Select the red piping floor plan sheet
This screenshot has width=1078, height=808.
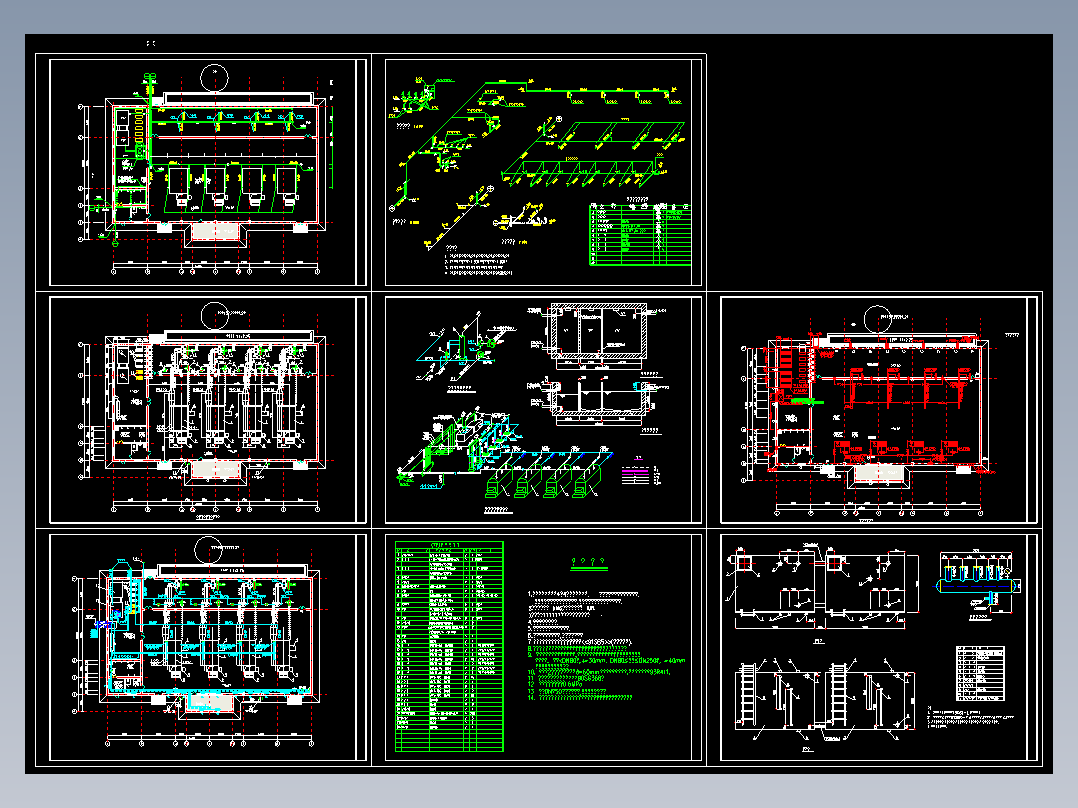[x=879, y=410]
